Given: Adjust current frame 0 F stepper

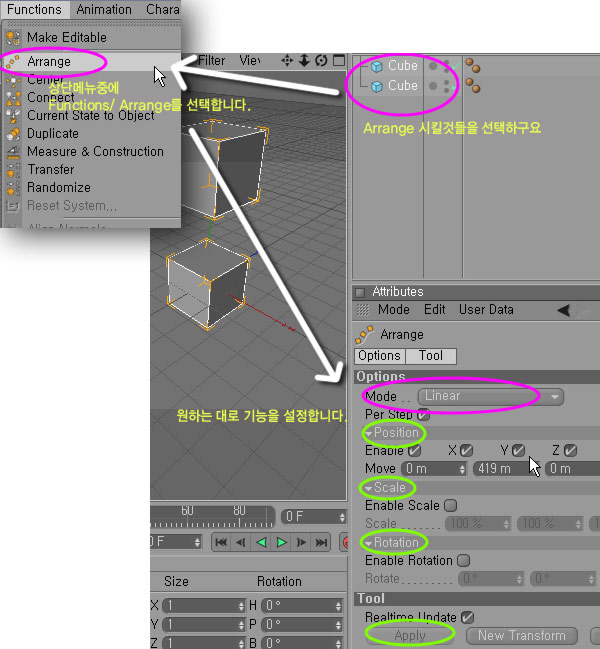Looking at the screenshot, I should [x=342, y=517].
